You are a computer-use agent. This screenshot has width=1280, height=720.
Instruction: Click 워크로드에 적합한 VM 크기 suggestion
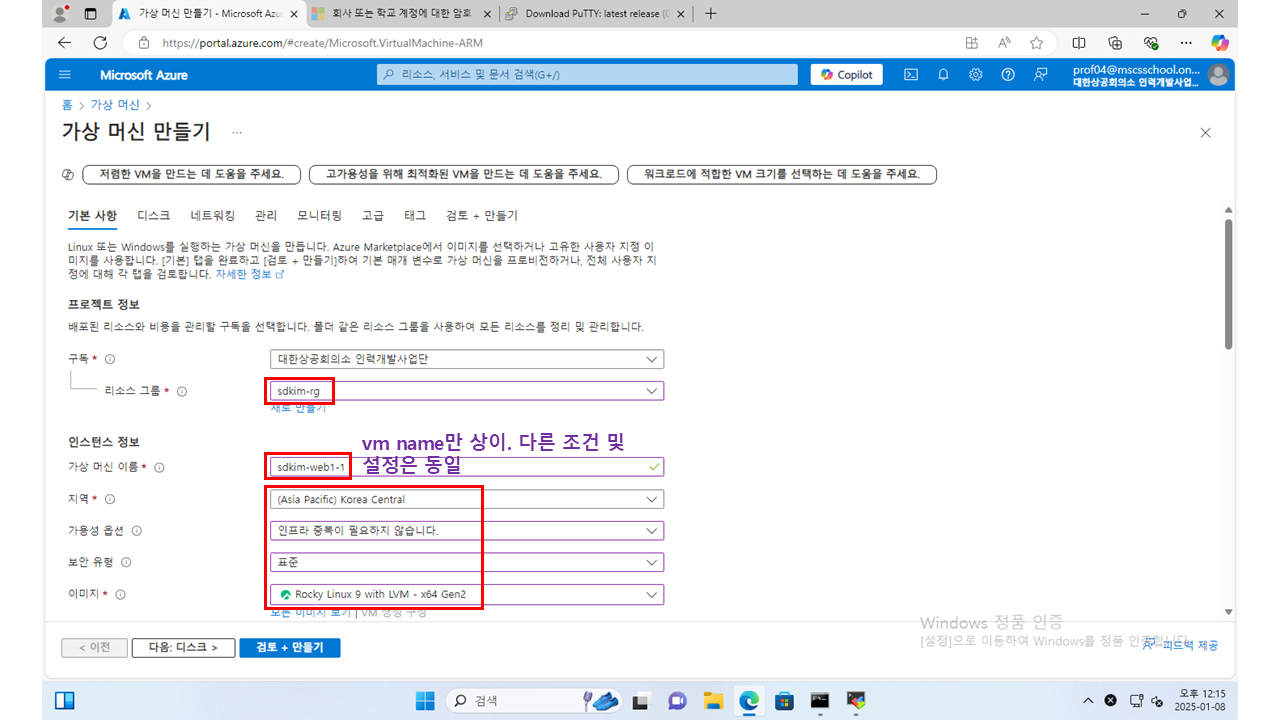pos(782,174)
